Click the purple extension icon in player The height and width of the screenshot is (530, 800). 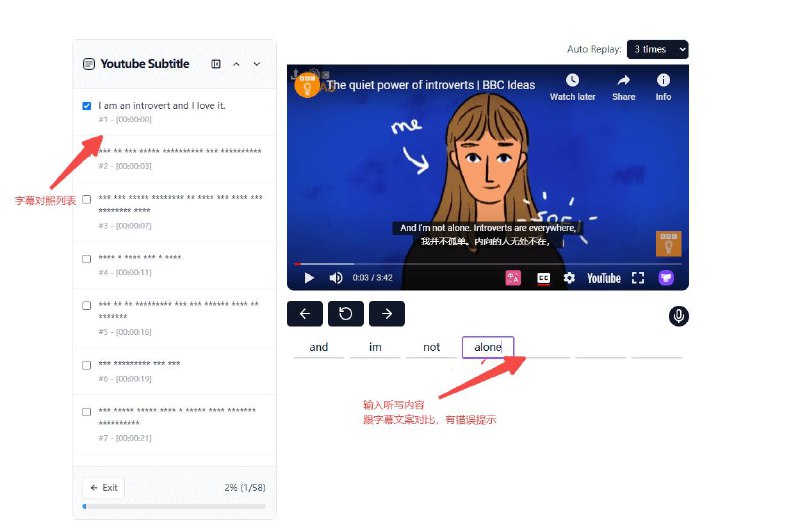pyautogui.click(x=666, y=278)
